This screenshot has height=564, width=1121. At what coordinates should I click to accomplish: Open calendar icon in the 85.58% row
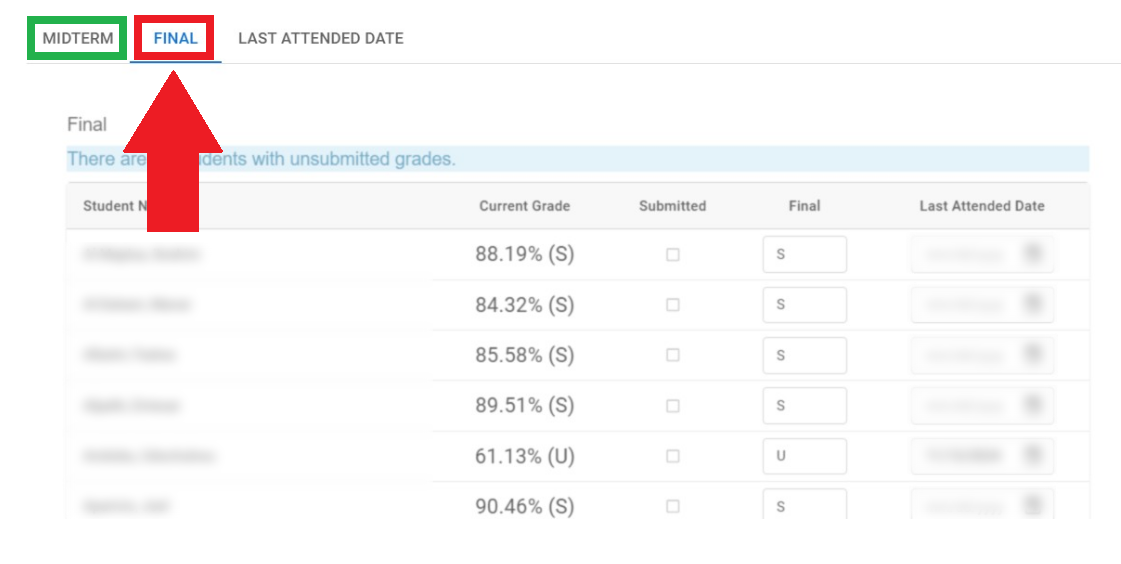[1032, 354]
